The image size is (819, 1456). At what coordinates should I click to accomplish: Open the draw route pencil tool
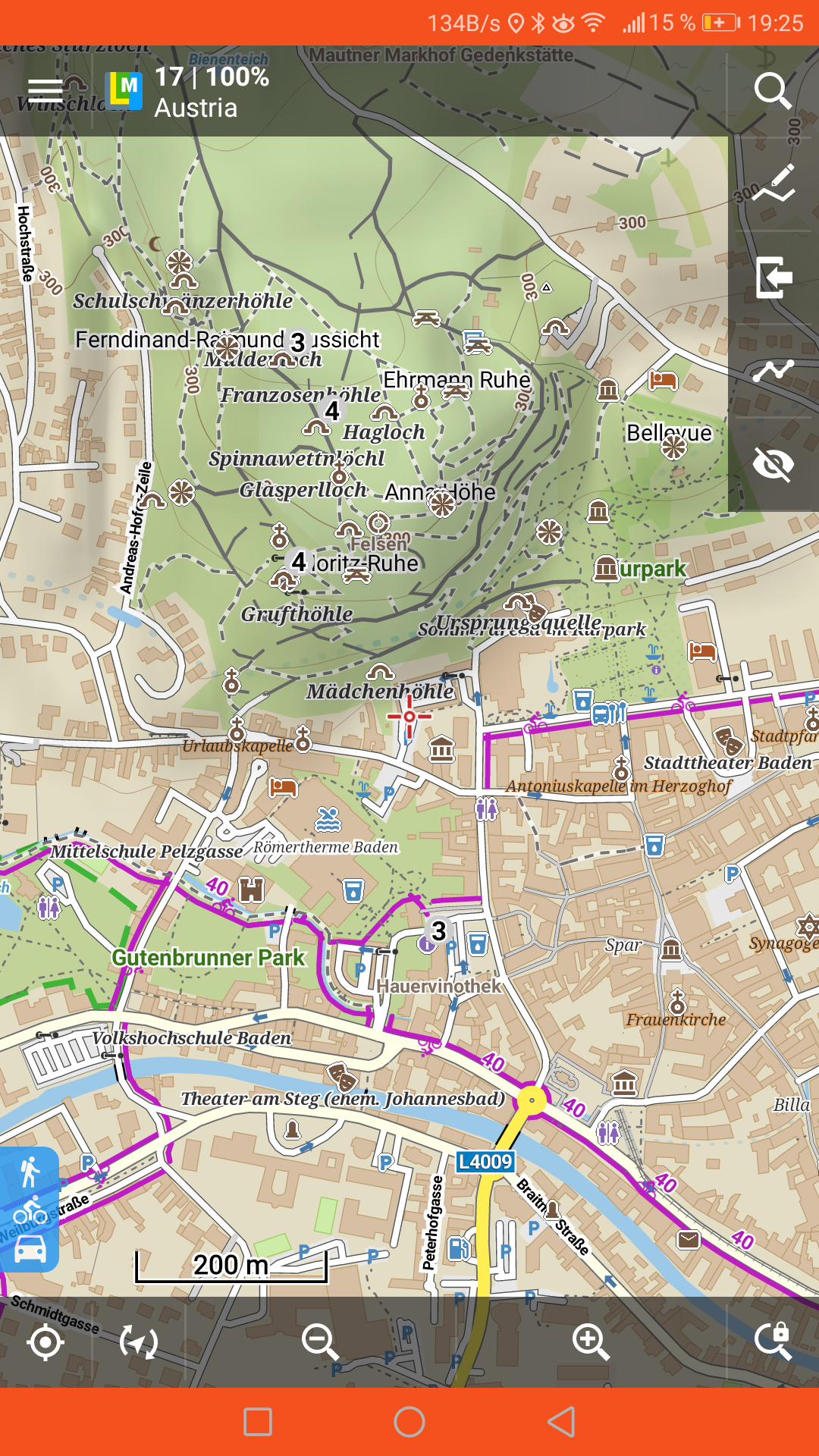click(773, 183)
